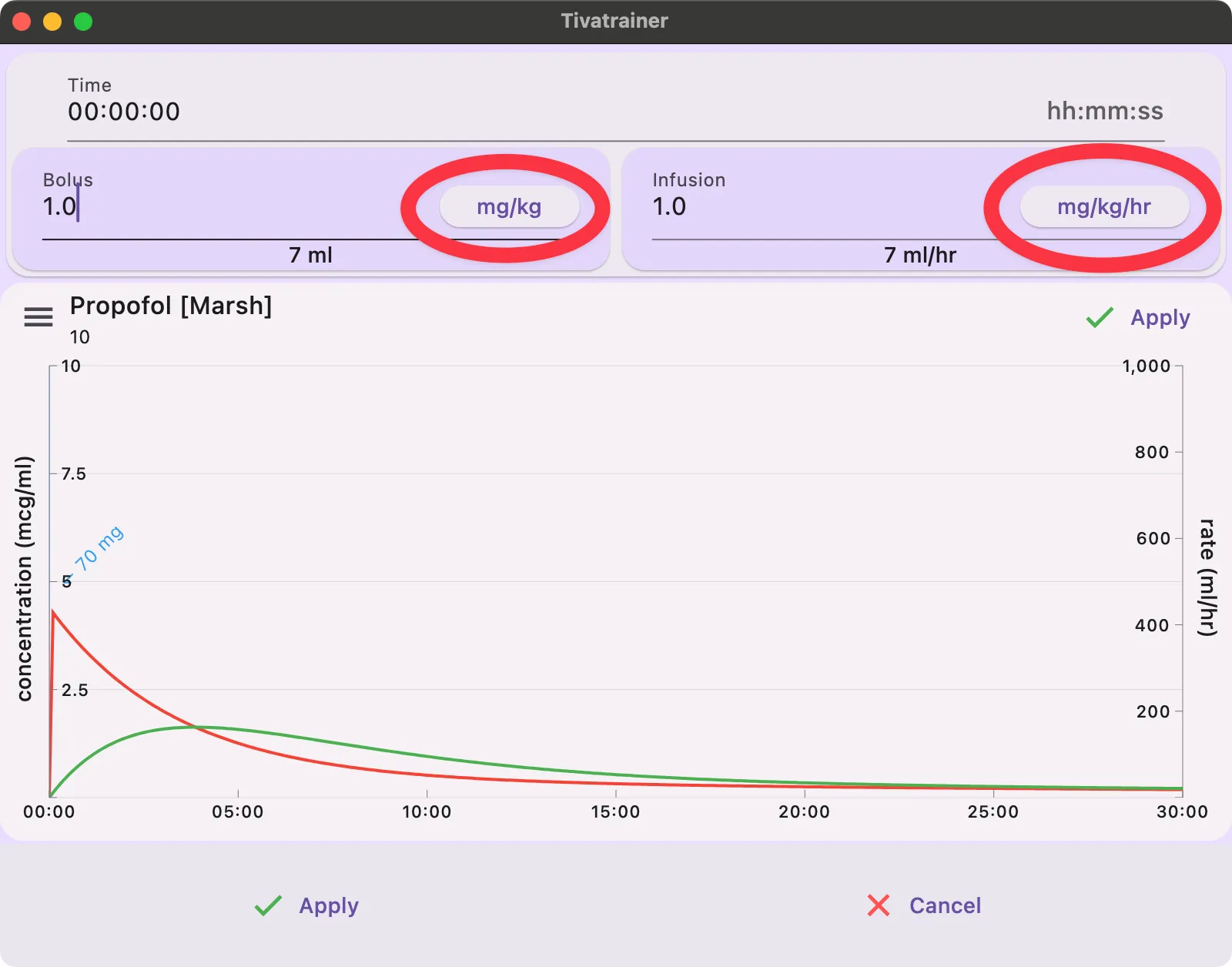This screenshot has width=1232, height=967.
Task: Click the 7 ml/hr infusion volume label
Action: click(920, 255)
